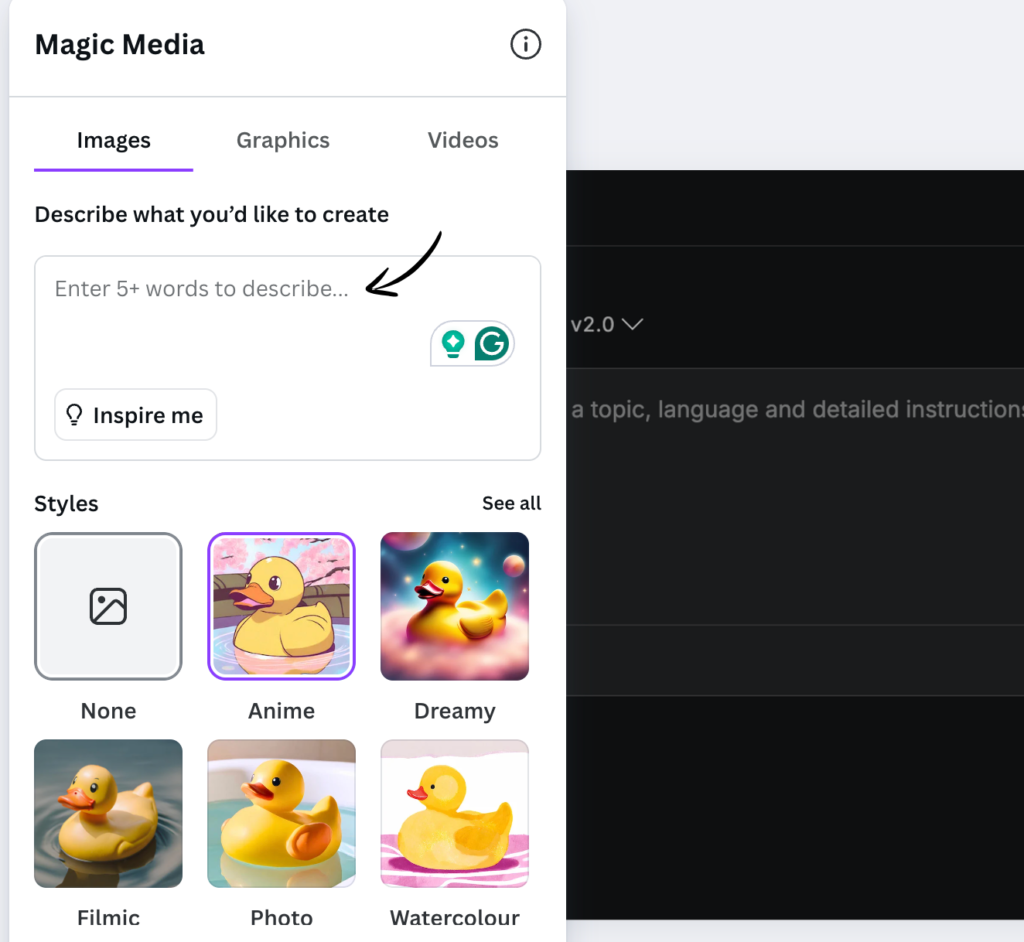The height and width of the screenshot is (942, 1024).
Task: Select the None style tile
Action: [x=108, y=606]
